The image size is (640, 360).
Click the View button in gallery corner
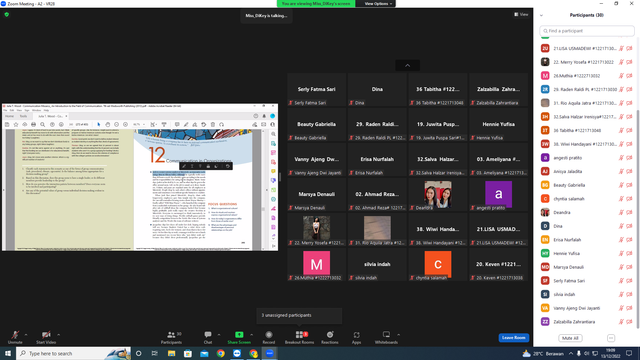[521, 14]
